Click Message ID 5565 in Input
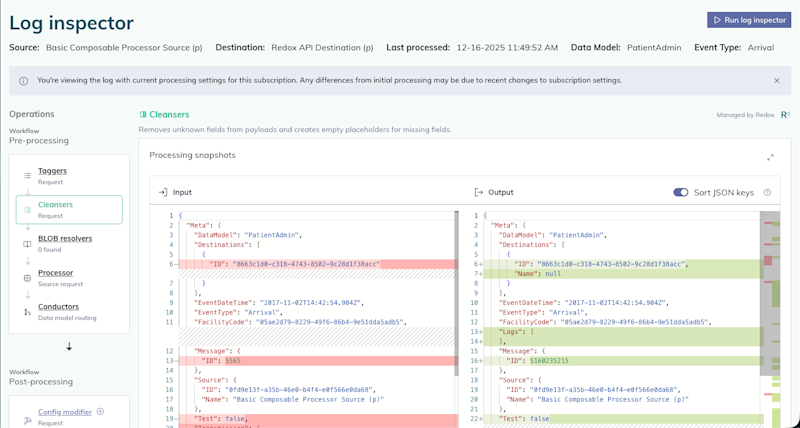Screen dimensions: 800x428 [x=233, y=361]
